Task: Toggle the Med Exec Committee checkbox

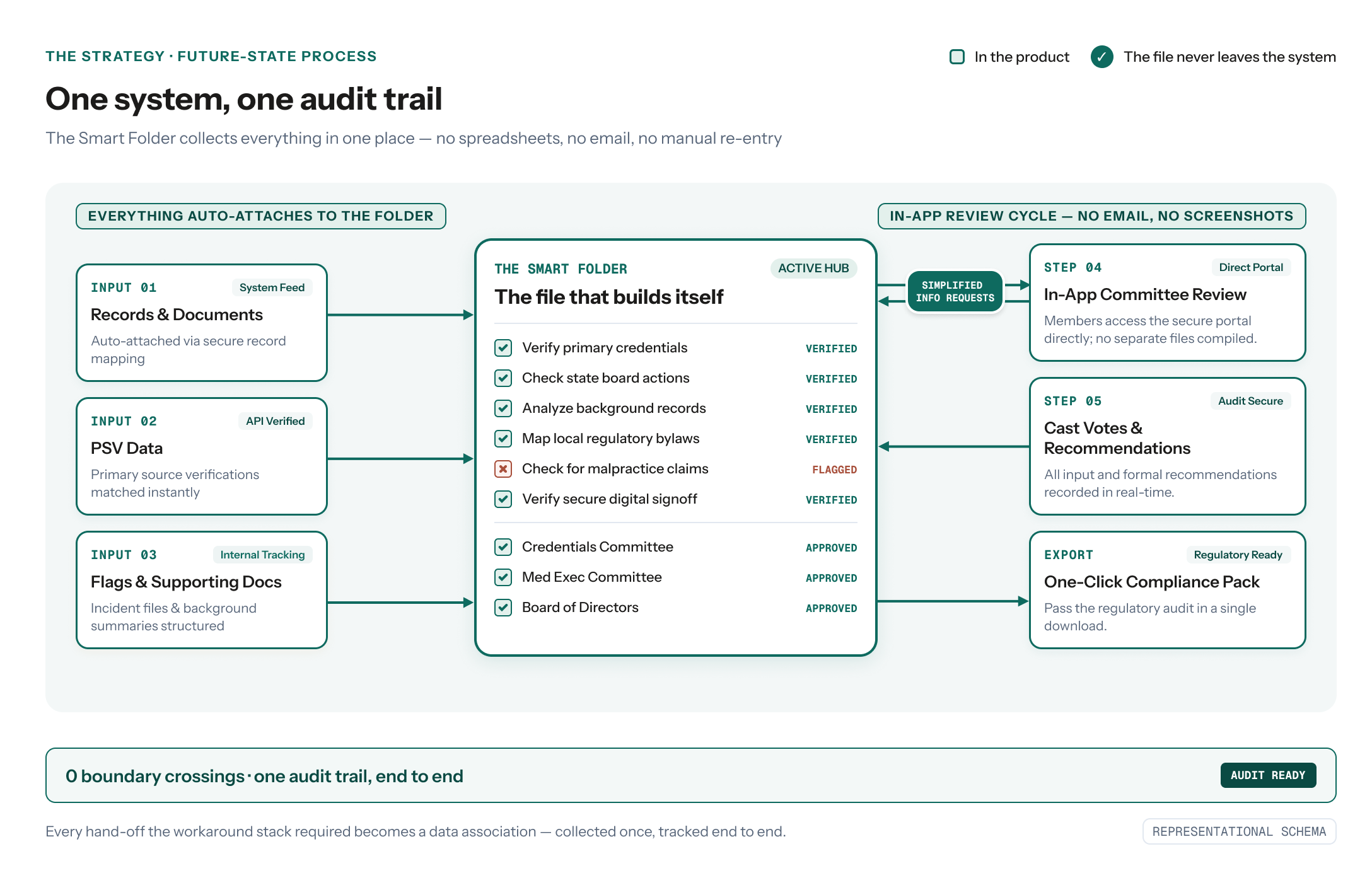Action: pos(503,577)
